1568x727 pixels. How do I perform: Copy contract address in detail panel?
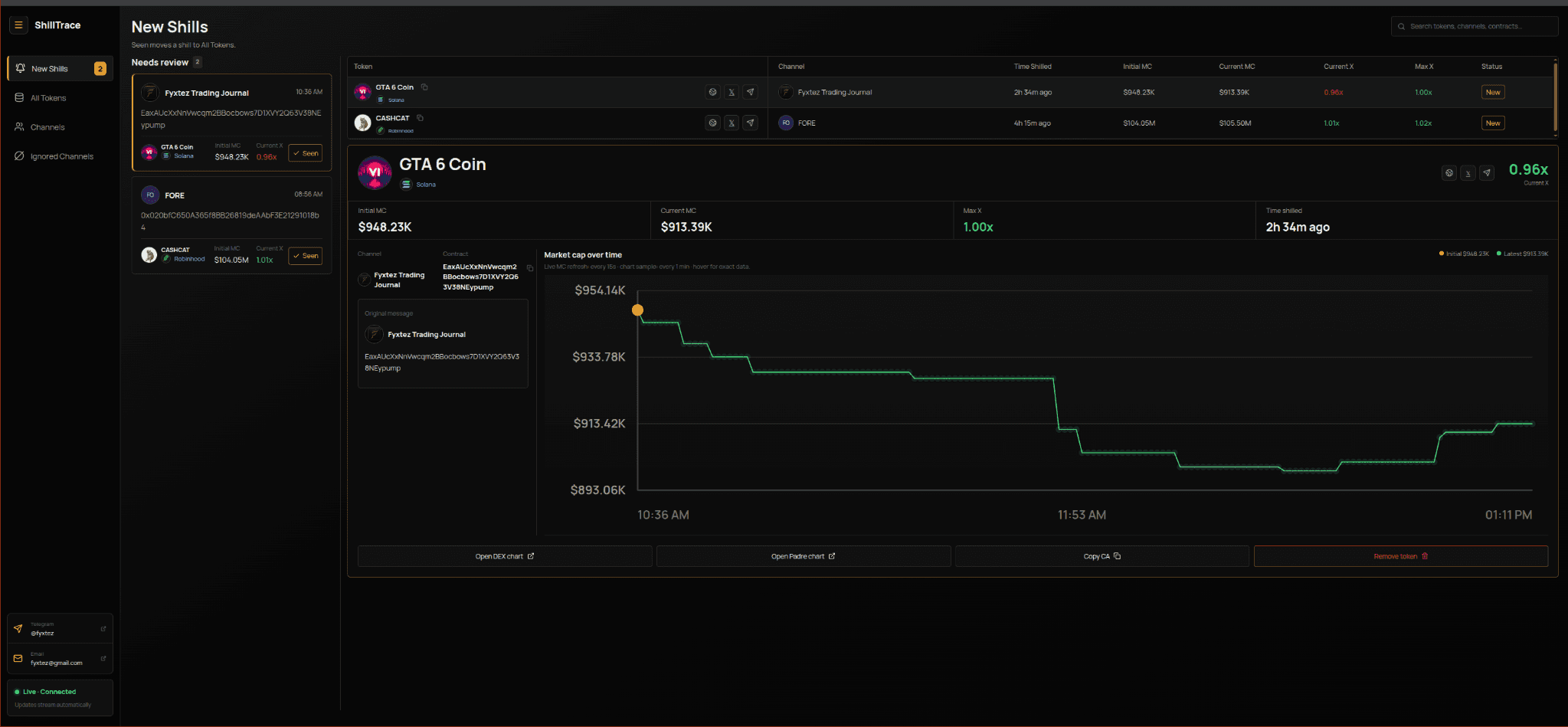pyautogui.click(x=529, y=268)
